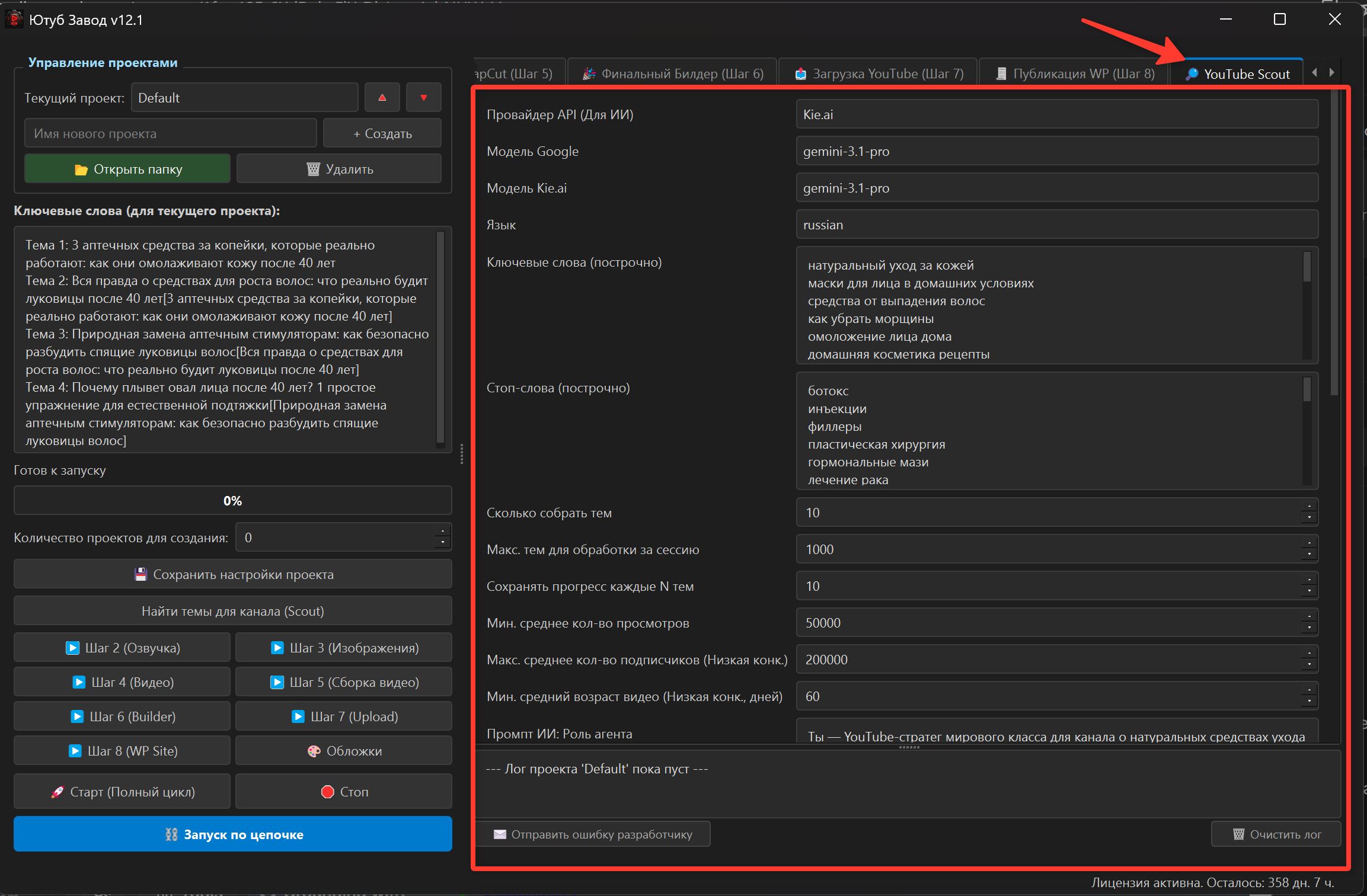This screenshot has height=896, width=1367.
Task: Run Шаг 8 (WP Site)
Action: pos(122,751)
